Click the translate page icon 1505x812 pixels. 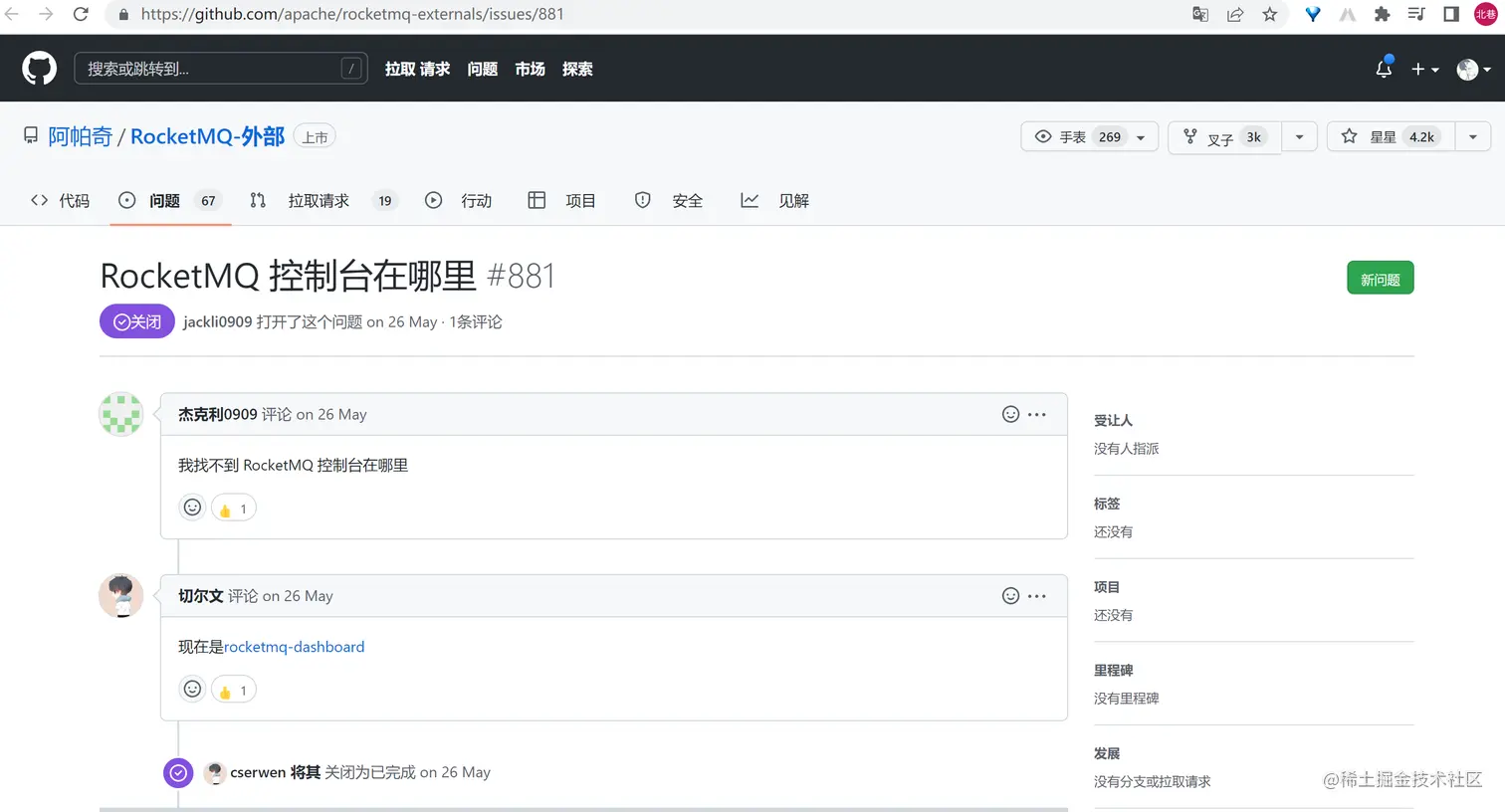pos(1200,14)
